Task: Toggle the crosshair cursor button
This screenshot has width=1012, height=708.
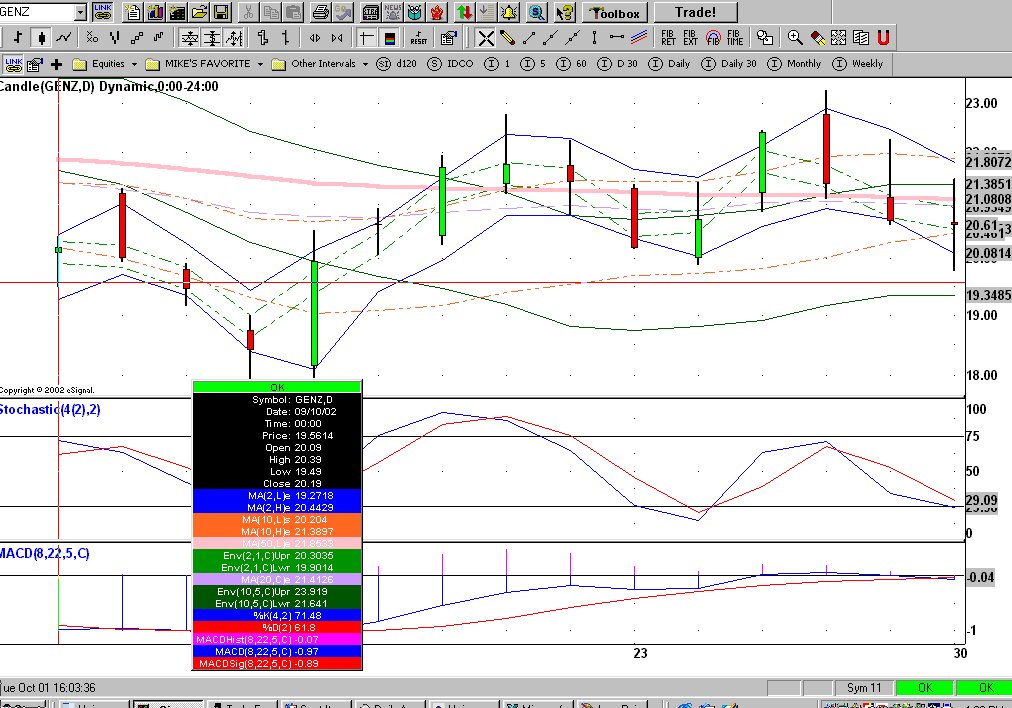Action: [x=367, y=38]
